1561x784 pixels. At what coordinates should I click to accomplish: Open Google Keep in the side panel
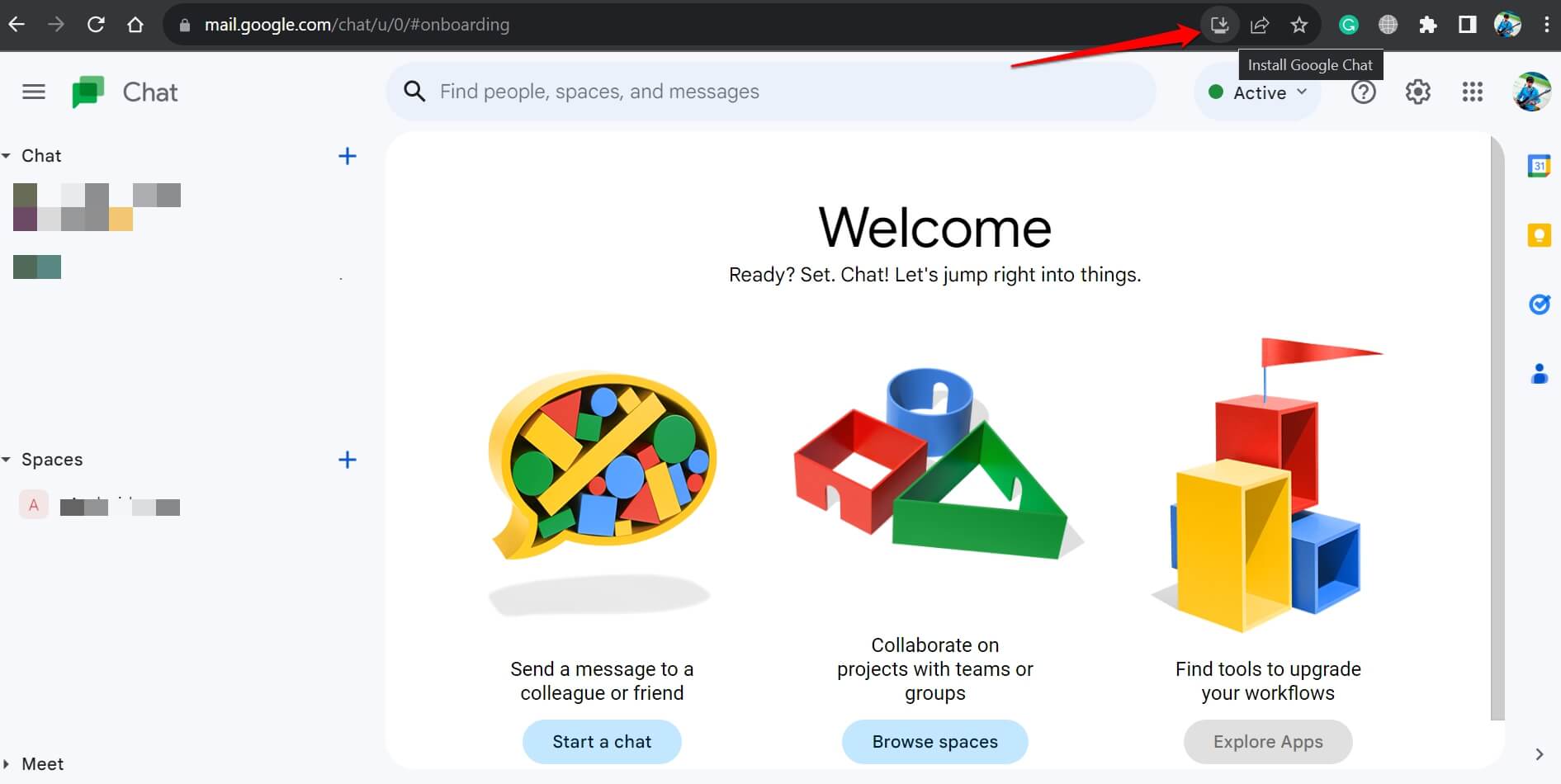pos(1539,235)
